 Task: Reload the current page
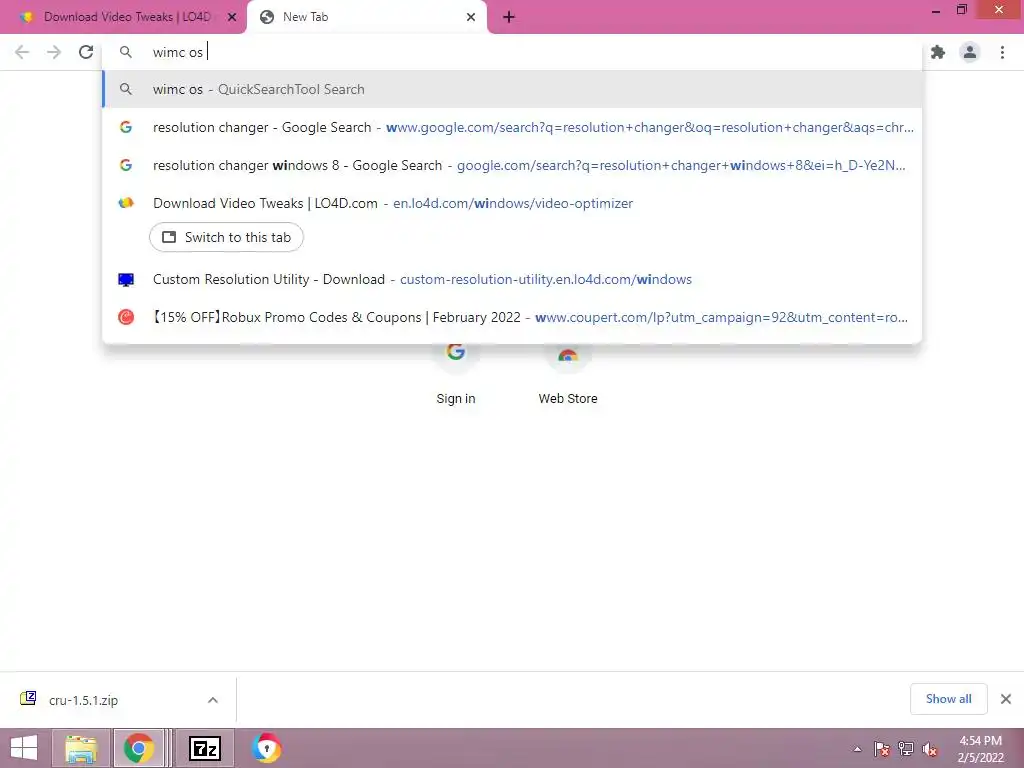(x=86, y=52)
